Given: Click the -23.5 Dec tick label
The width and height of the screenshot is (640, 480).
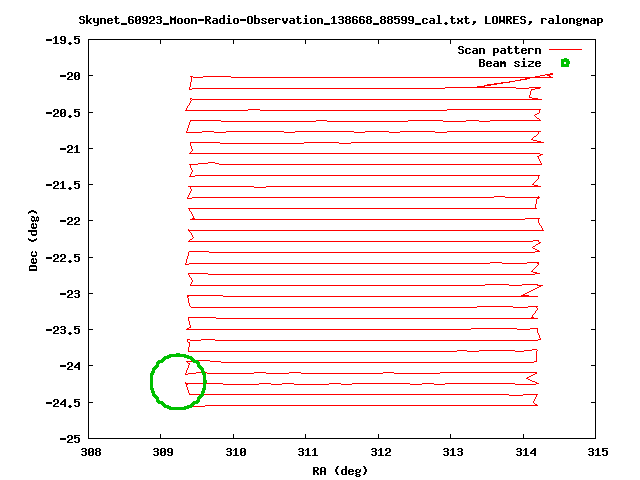Looking at the screenshot, I should pyautogui.click(x=63, y=329).
